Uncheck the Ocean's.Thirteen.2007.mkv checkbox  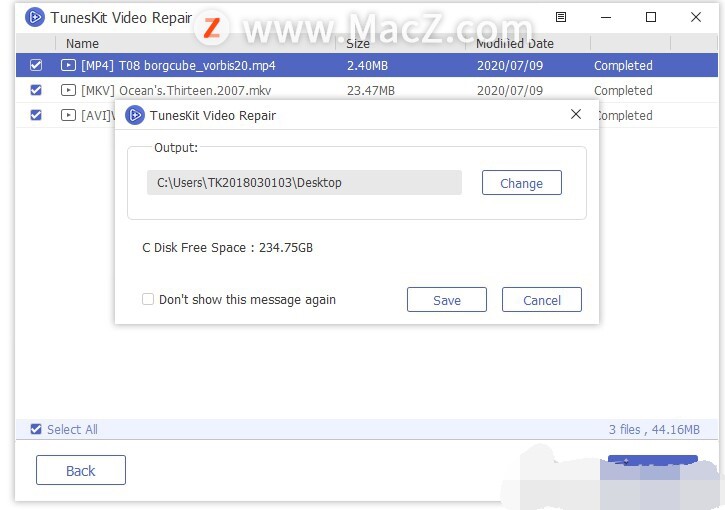point(36,90)
